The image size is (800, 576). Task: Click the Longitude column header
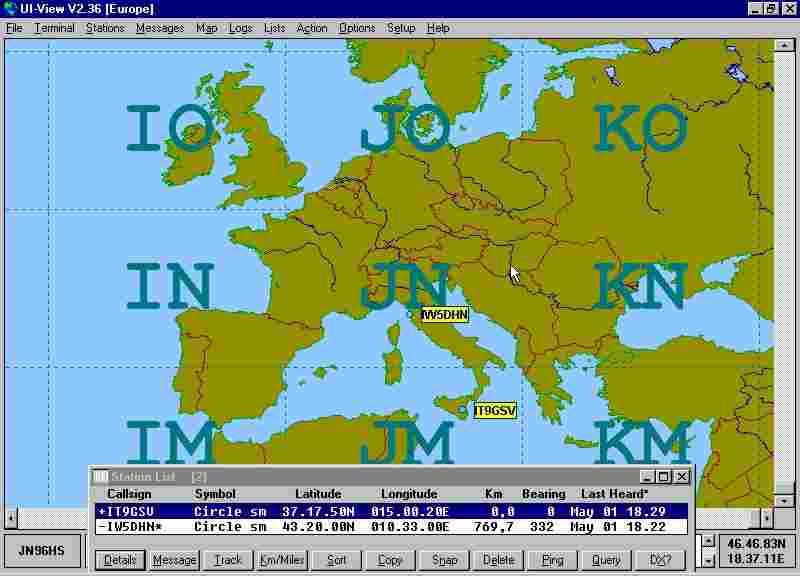[x=409, y=494]
